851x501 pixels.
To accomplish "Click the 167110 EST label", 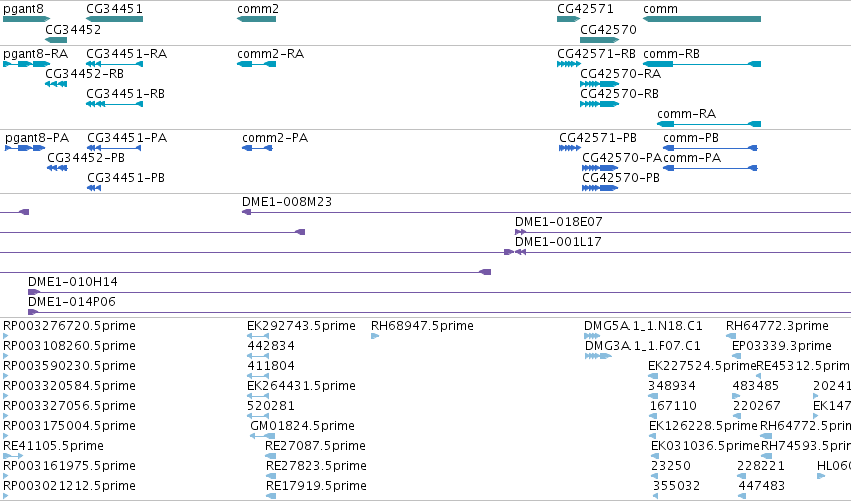I will click(x=673, y=406).
